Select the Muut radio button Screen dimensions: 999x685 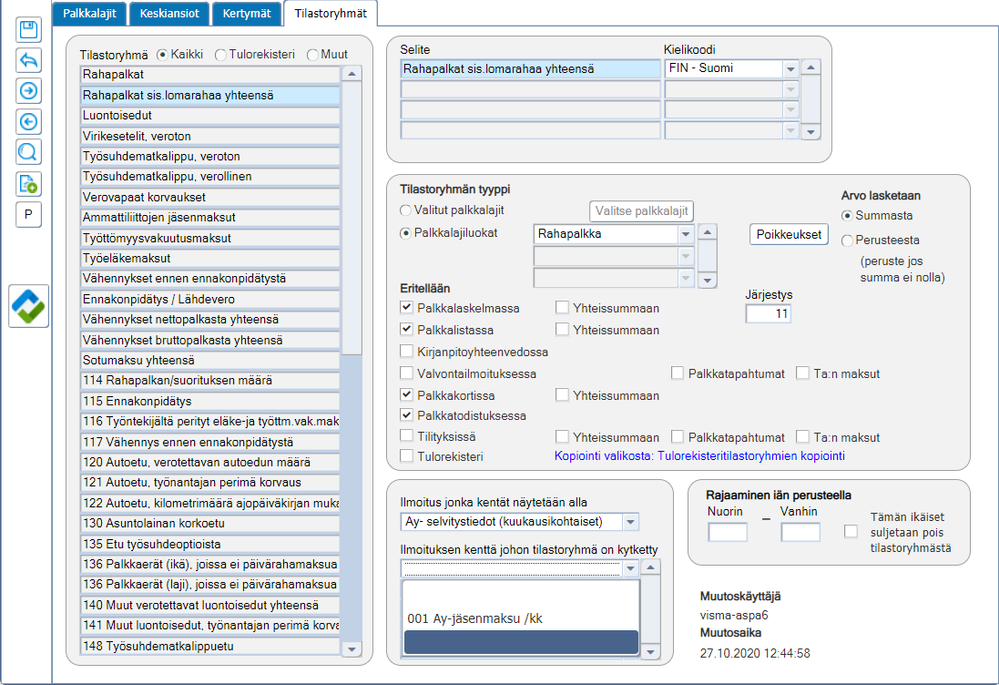[312, 55]
